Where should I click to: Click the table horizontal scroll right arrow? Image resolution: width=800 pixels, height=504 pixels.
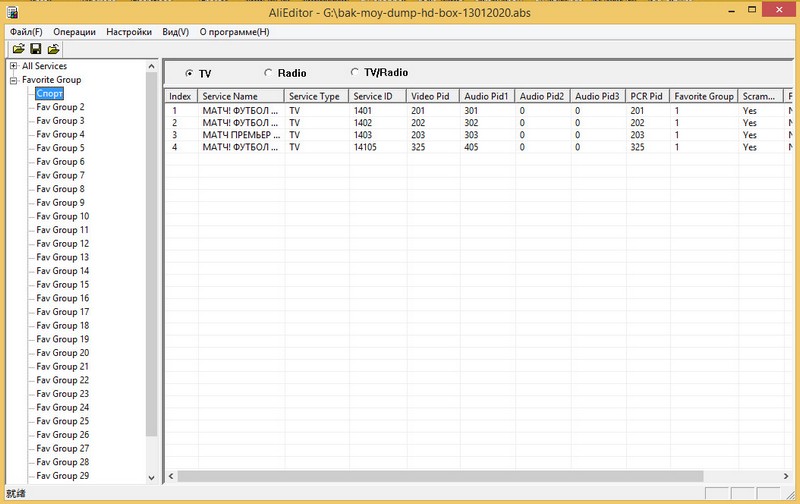[x=786, y=476]
